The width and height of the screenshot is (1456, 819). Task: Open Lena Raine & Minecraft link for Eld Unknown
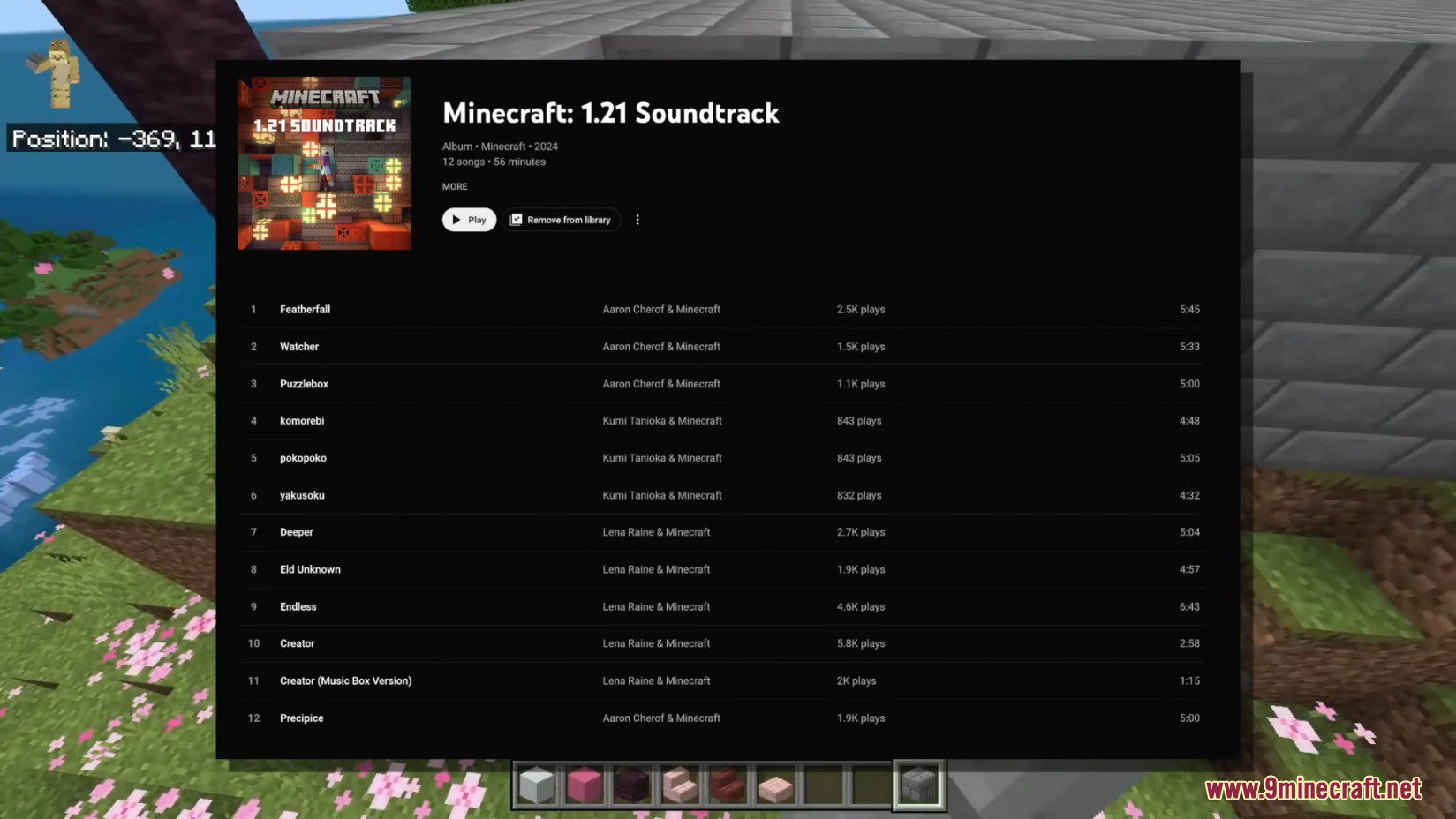pos(656,569)
